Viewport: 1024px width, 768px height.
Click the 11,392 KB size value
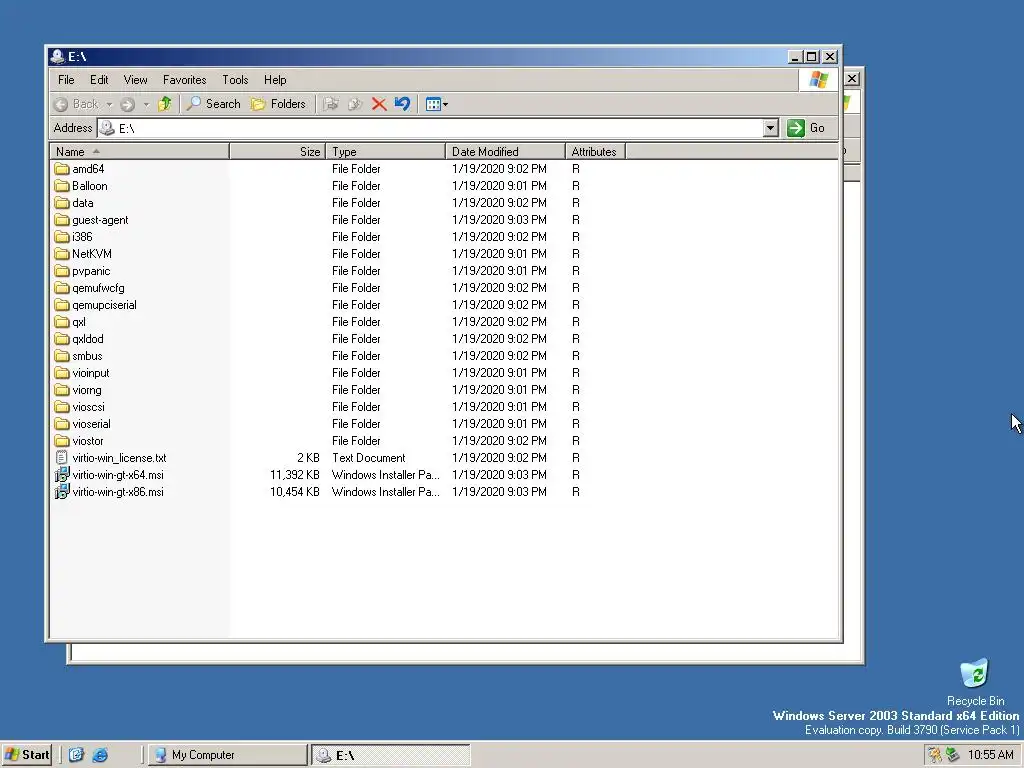pos(295,475)
